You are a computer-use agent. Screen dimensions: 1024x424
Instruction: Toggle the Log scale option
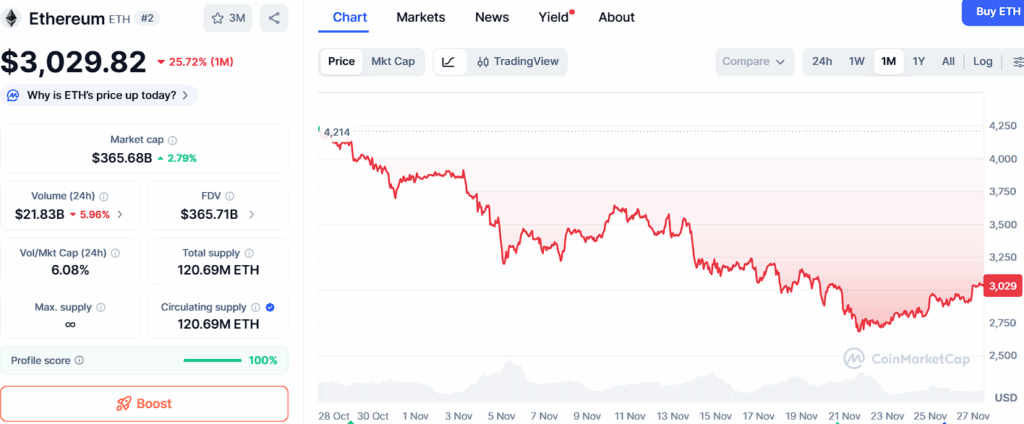[982, 61]
